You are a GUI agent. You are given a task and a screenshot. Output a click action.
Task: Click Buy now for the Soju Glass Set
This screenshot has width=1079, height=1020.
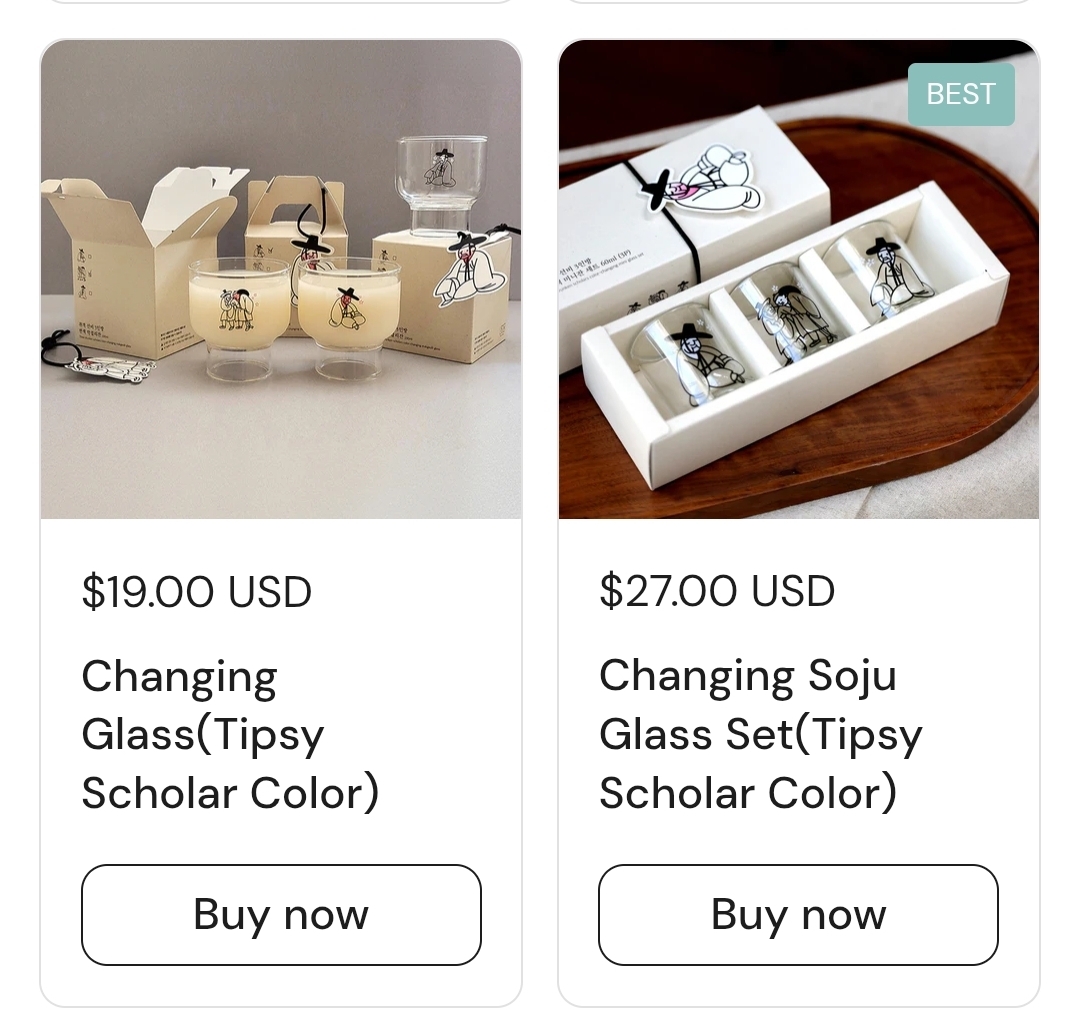[x=798, y=914]
